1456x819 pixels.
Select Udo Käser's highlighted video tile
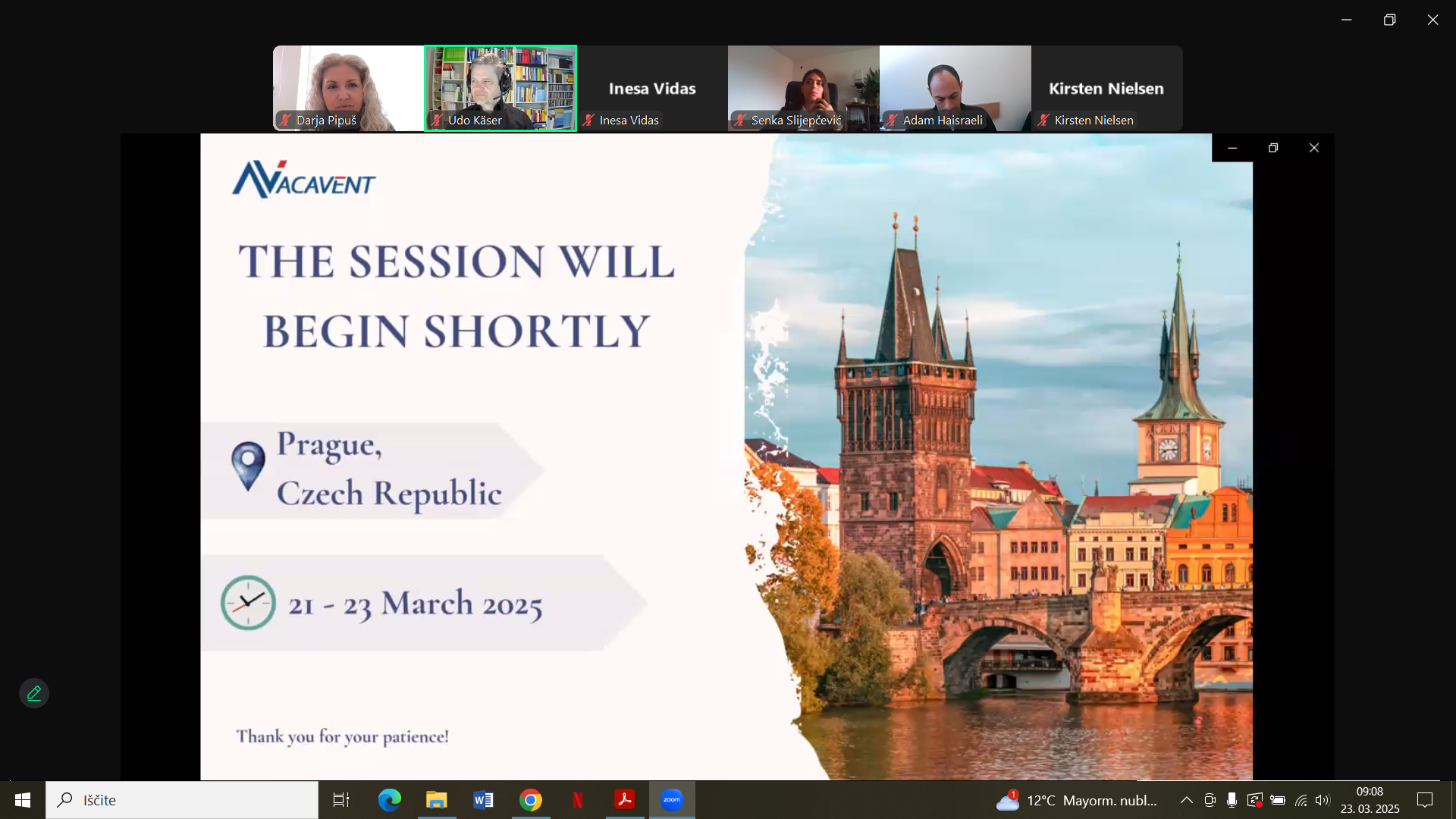[500, 88]
